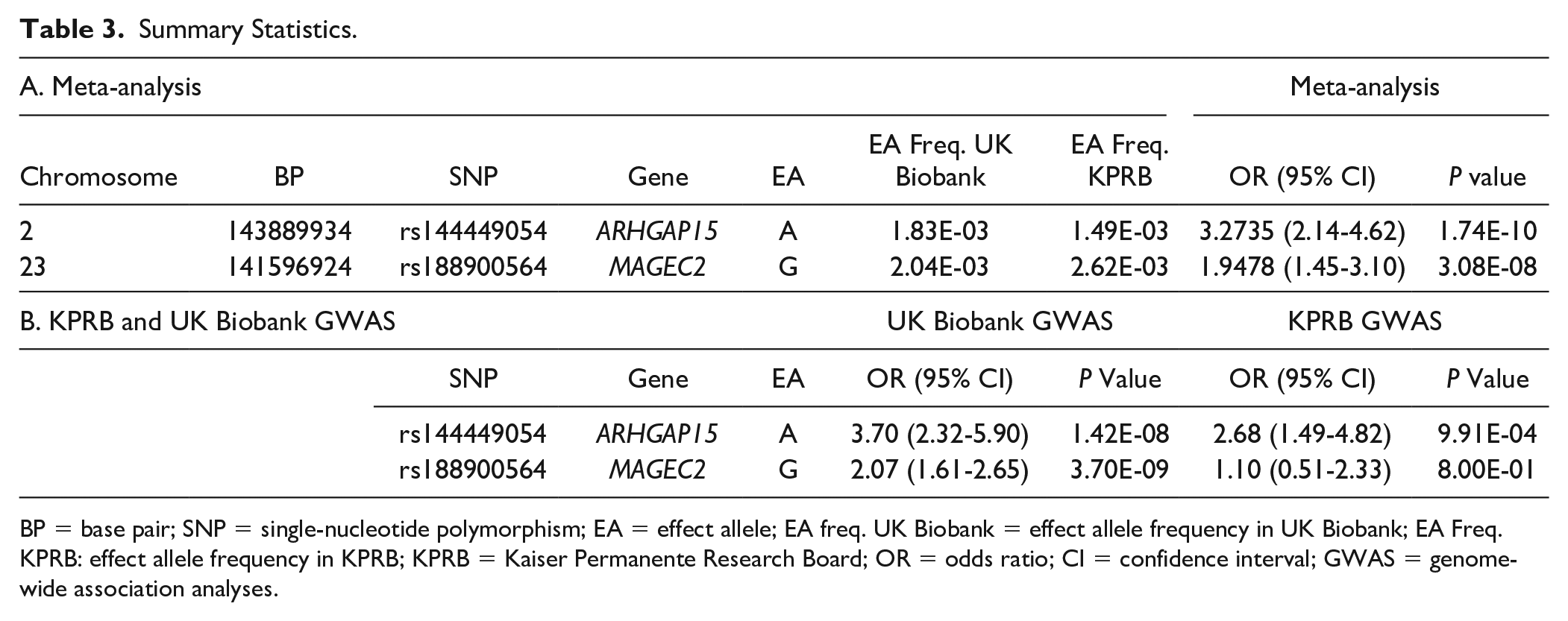This screenshot has height=621, width=1568.
Task: Click odds ratio 1.9478 (1.45-3.10)
Action: pyautogui.click(x=1302, y=266)
